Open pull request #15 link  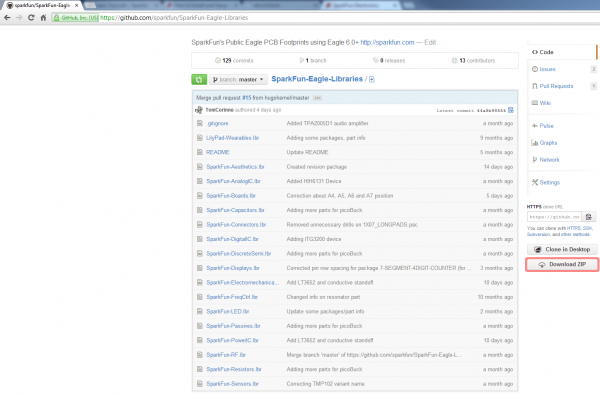point(247,98)
